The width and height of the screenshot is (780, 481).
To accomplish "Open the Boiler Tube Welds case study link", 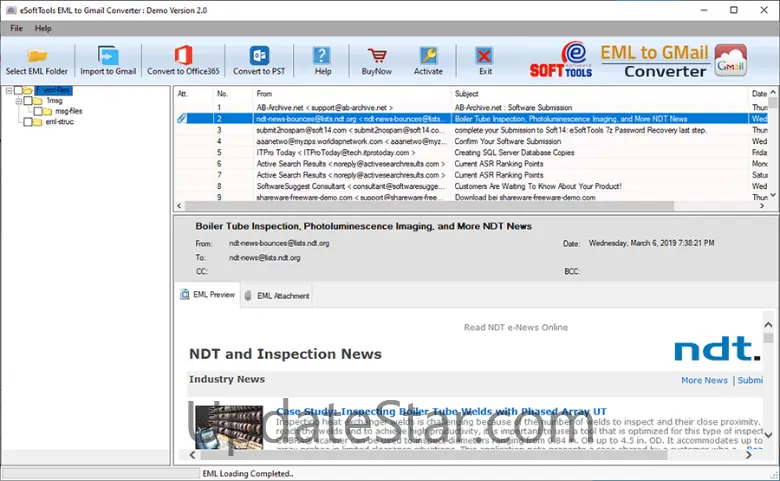I will click(441, 411).
